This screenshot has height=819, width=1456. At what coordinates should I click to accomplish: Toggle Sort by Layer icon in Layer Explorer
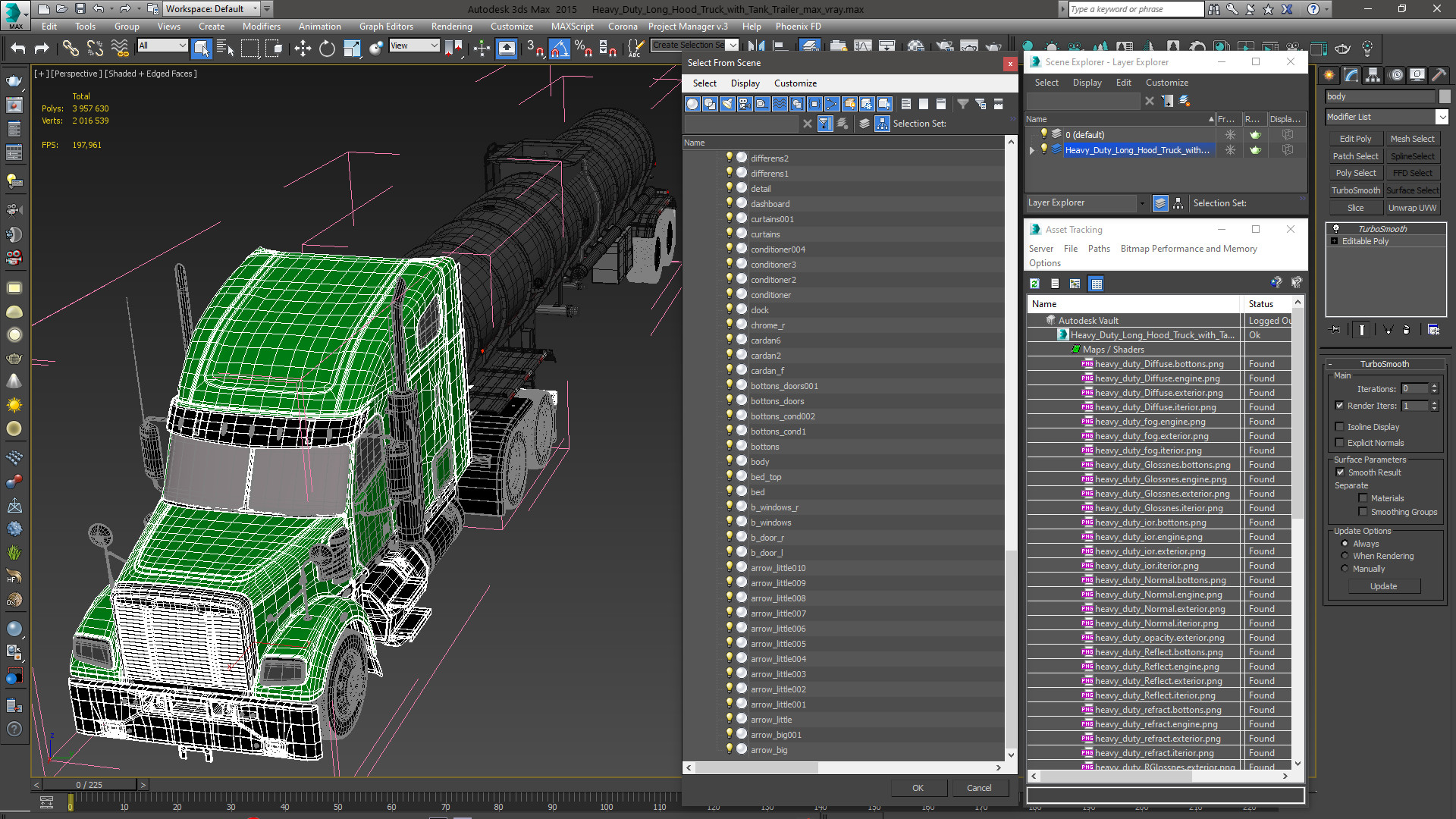[x=1159, y=203]
